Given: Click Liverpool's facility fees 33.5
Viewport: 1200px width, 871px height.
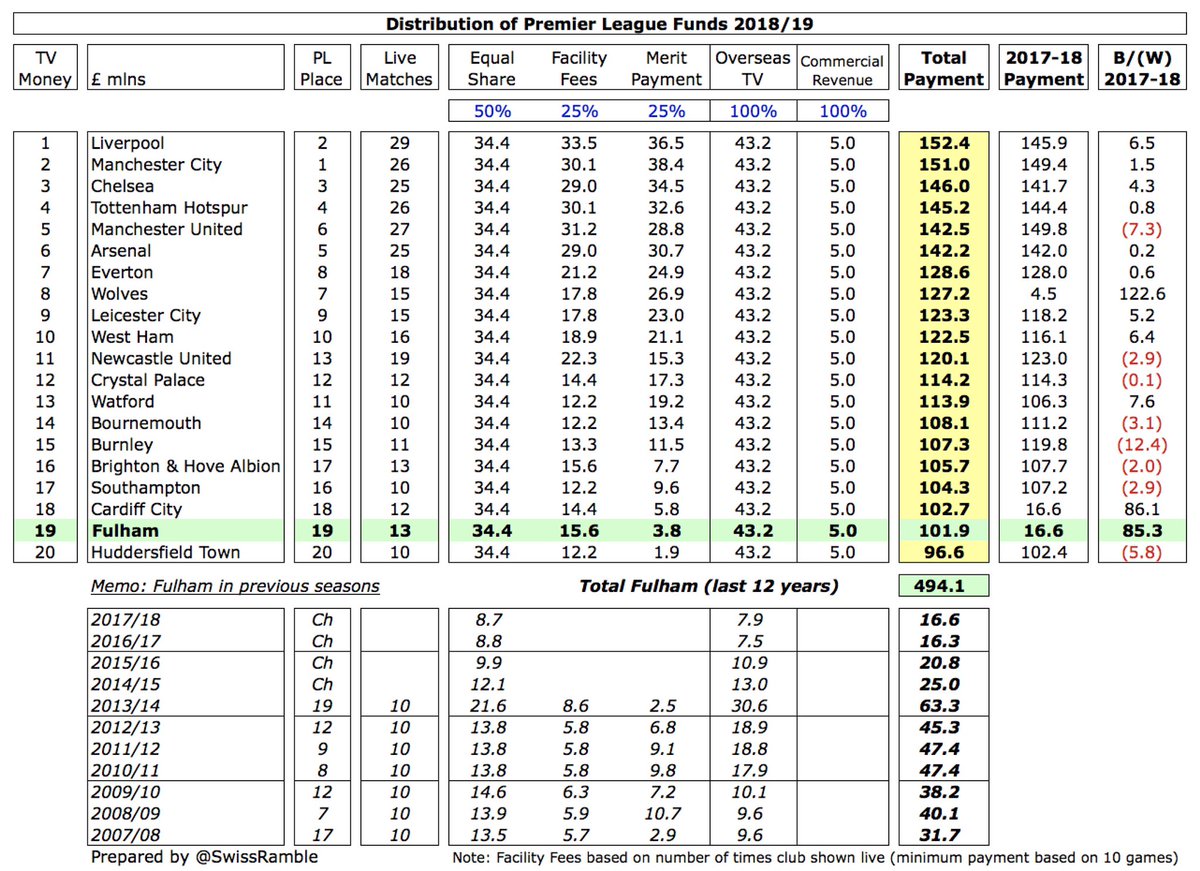Looking at the screenshot, I should click(x=580, y=143).
